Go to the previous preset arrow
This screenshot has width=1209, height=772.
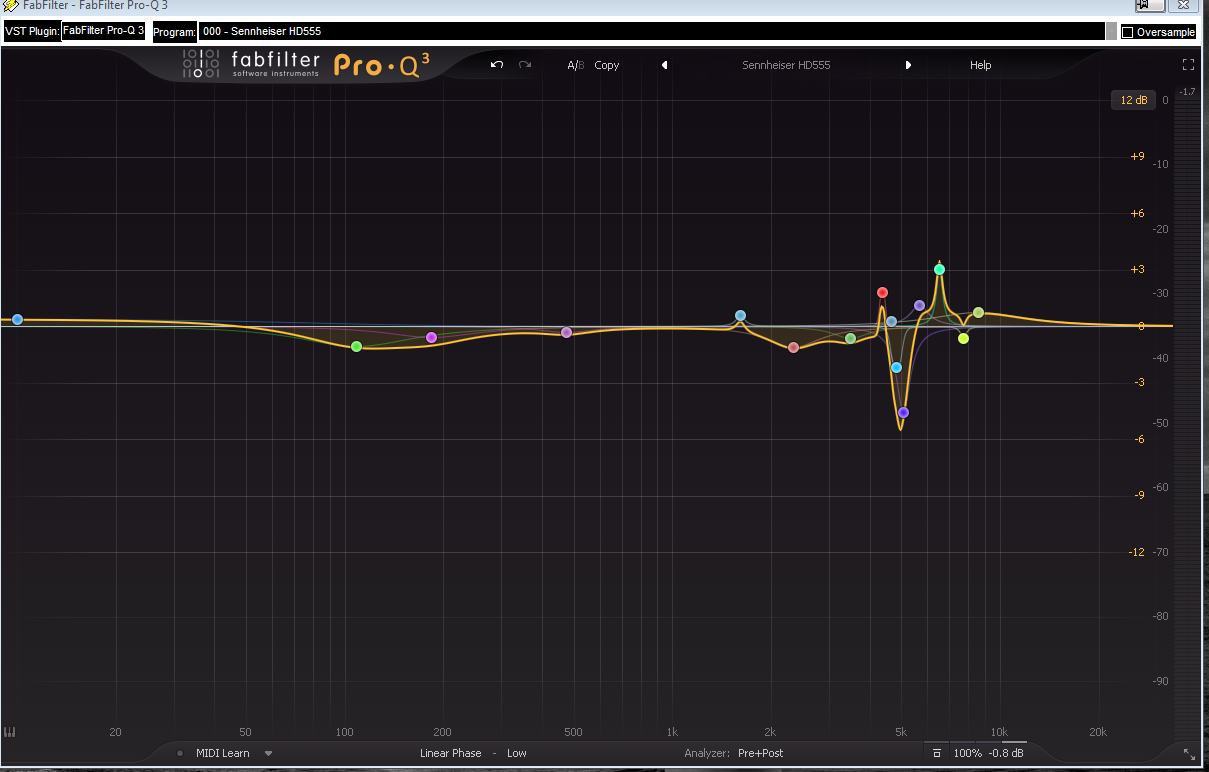[x=664, y=65]
